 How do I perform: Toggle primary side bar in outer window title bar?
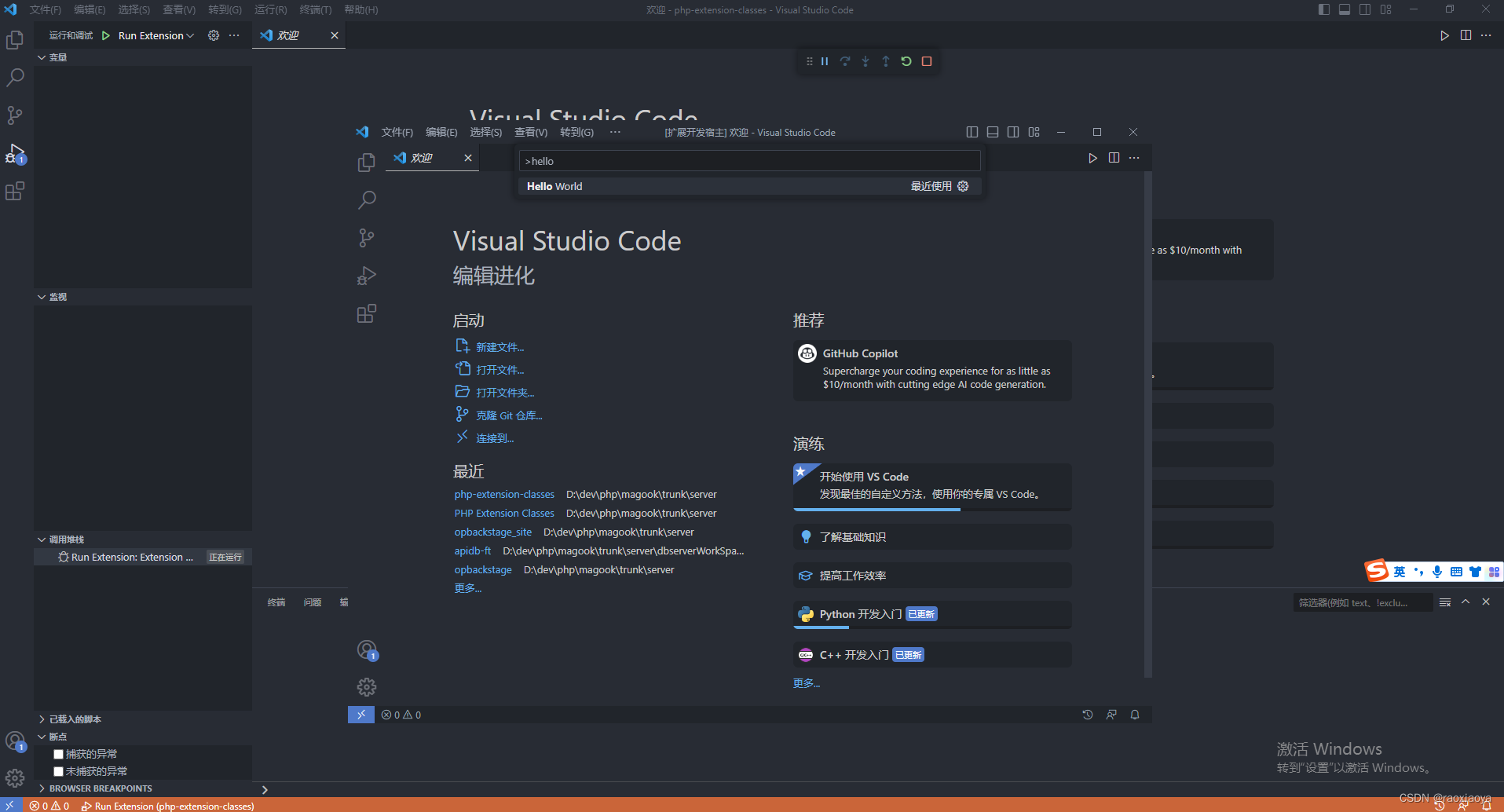[x=1324, y=9]
